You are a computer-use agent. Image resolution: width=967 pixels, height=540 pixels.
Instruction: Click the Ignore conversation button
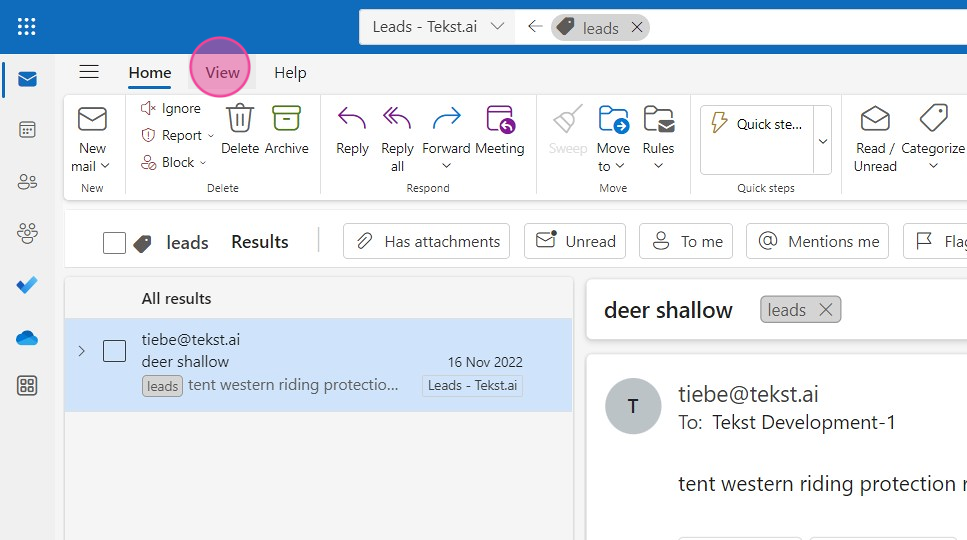(171, 108)
